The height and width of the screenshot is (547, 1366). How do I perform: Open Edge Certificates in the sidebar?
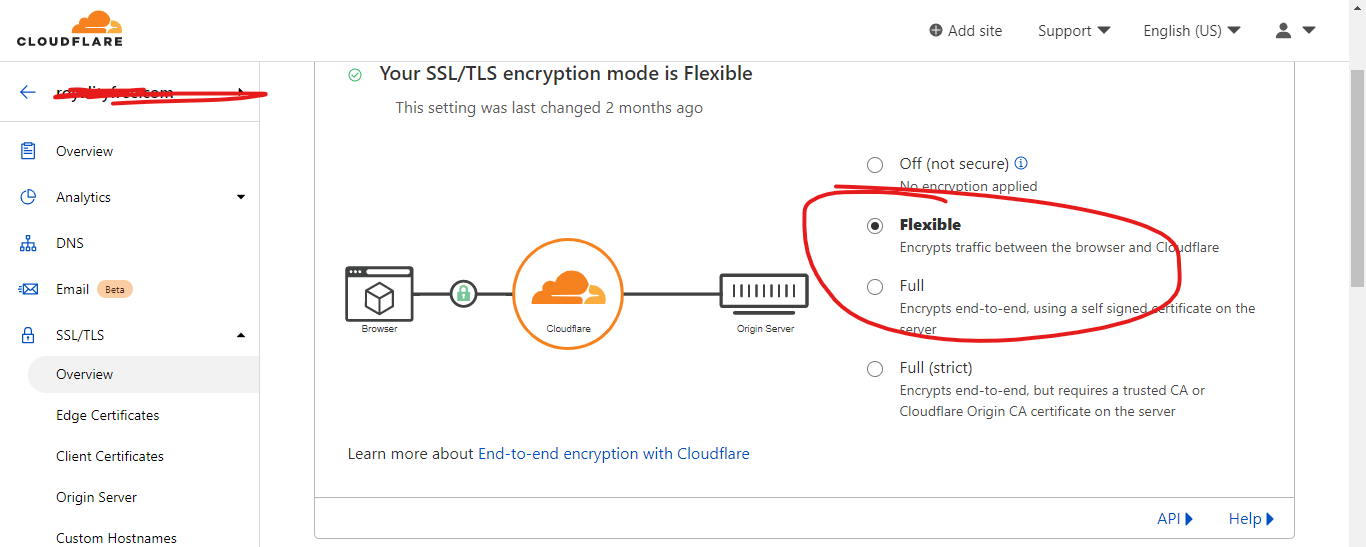tap(108, 415)
